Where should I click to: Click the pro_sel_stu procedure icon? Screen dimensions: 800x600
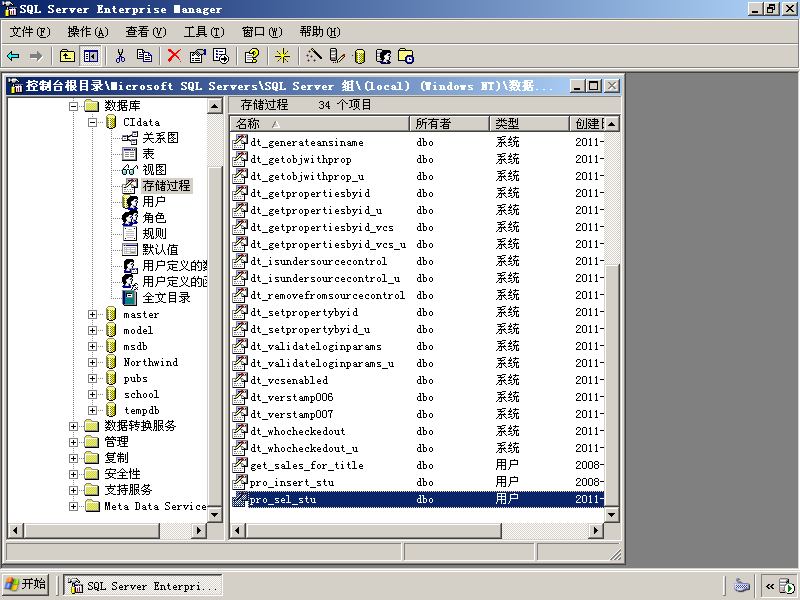click(x=240, y=499)
